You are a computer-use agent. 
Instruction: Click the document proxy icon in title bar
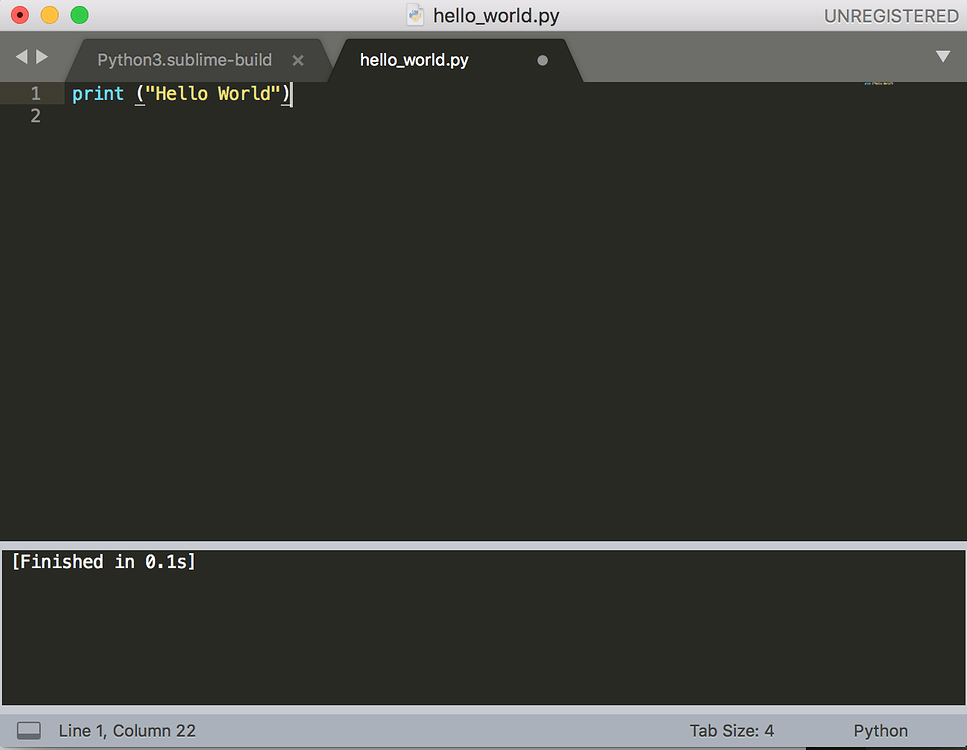tap(414, 15)
